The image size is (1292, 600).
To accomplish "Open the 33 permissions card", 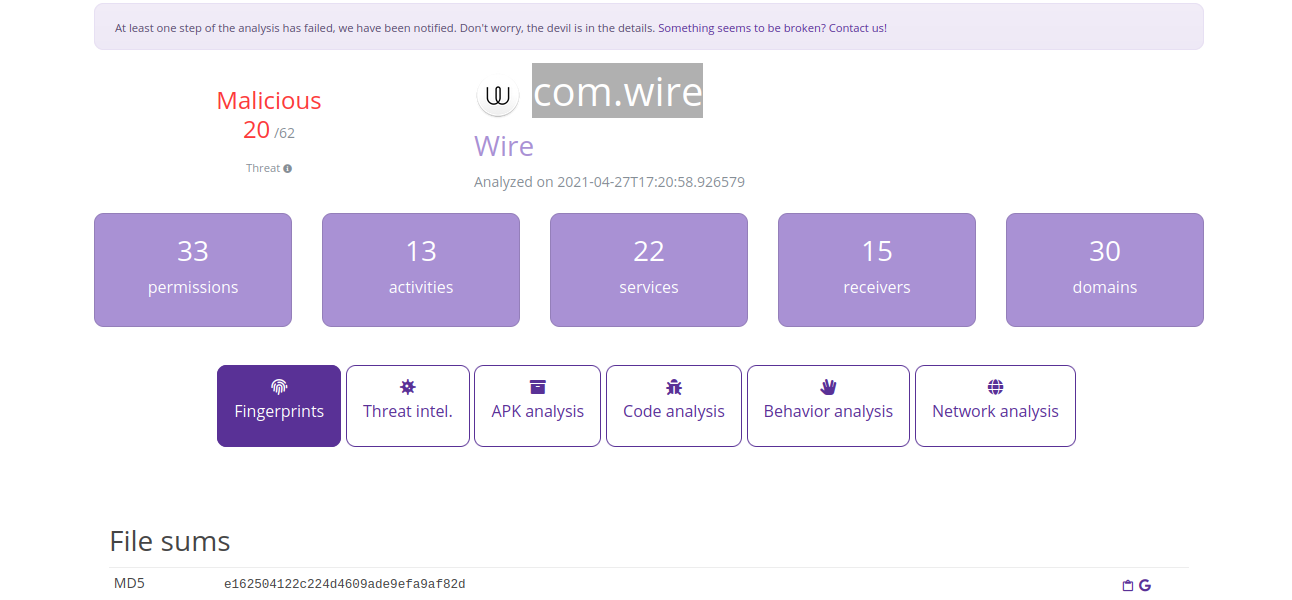I will [193, 270].
